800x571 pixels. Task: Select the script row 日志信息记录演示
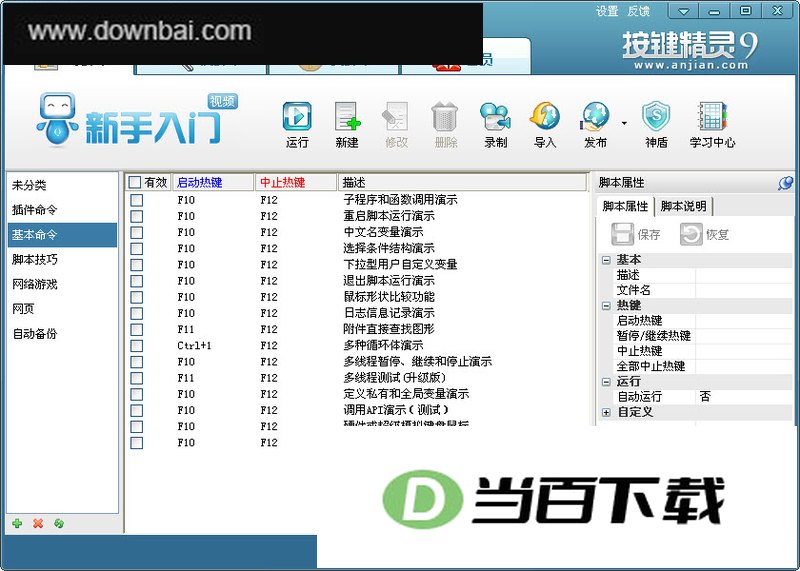pyautogui.click(x=356, y=313)
